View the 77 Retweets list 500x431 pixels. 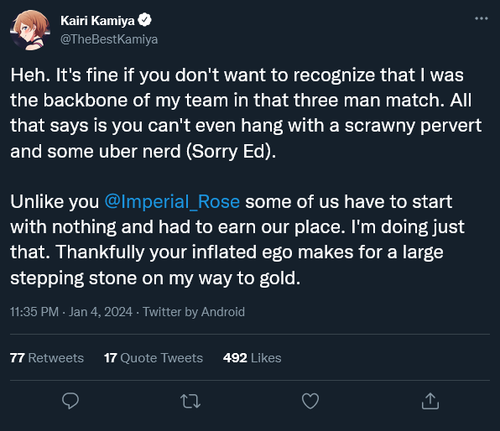[x=47, y=358]
